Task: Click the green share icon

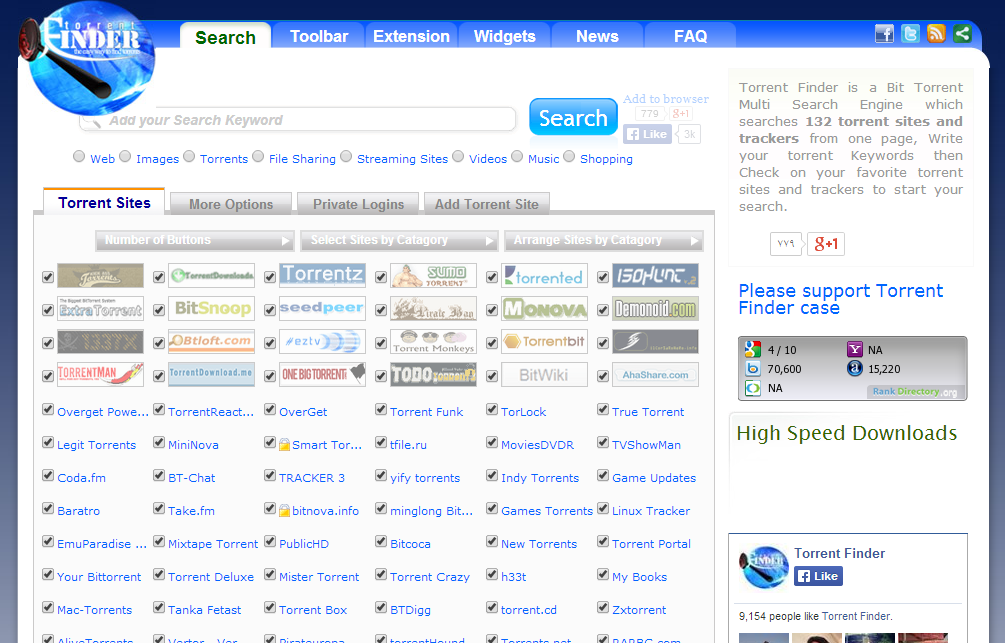Action: click(962, 34)
